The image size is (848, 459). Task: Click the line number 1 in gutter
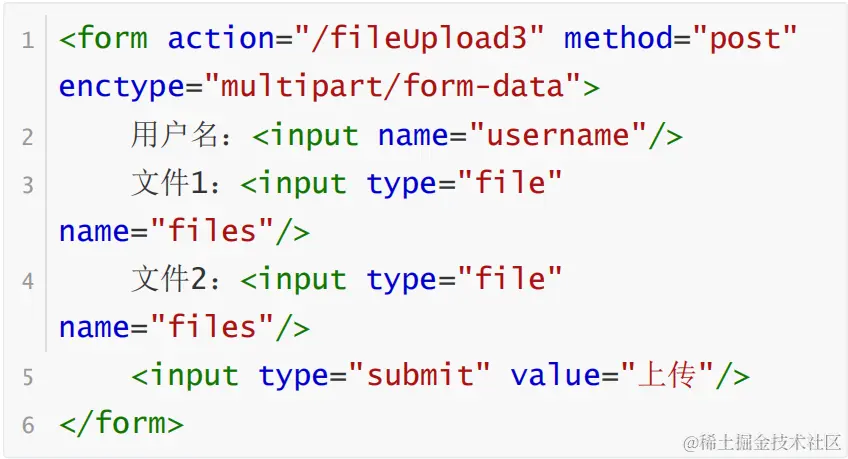pyautogui.click(x=28, y=41)
